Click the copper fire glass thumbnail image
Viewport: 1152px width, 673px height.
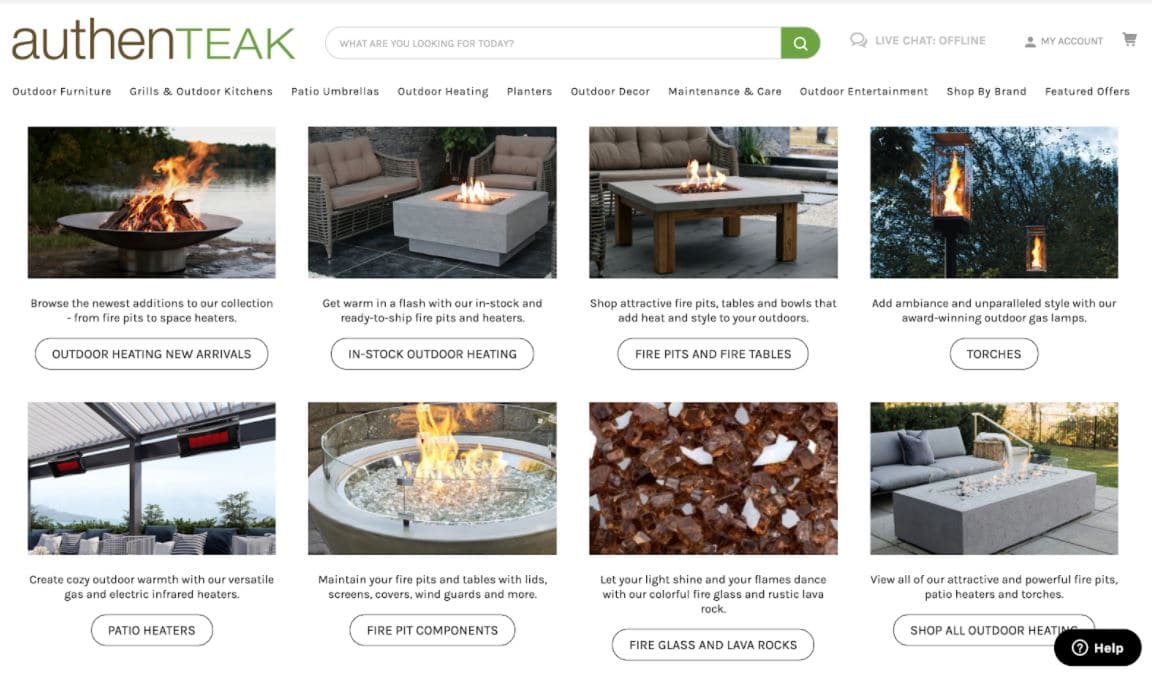pyautogui.click(x=713, y=478)
